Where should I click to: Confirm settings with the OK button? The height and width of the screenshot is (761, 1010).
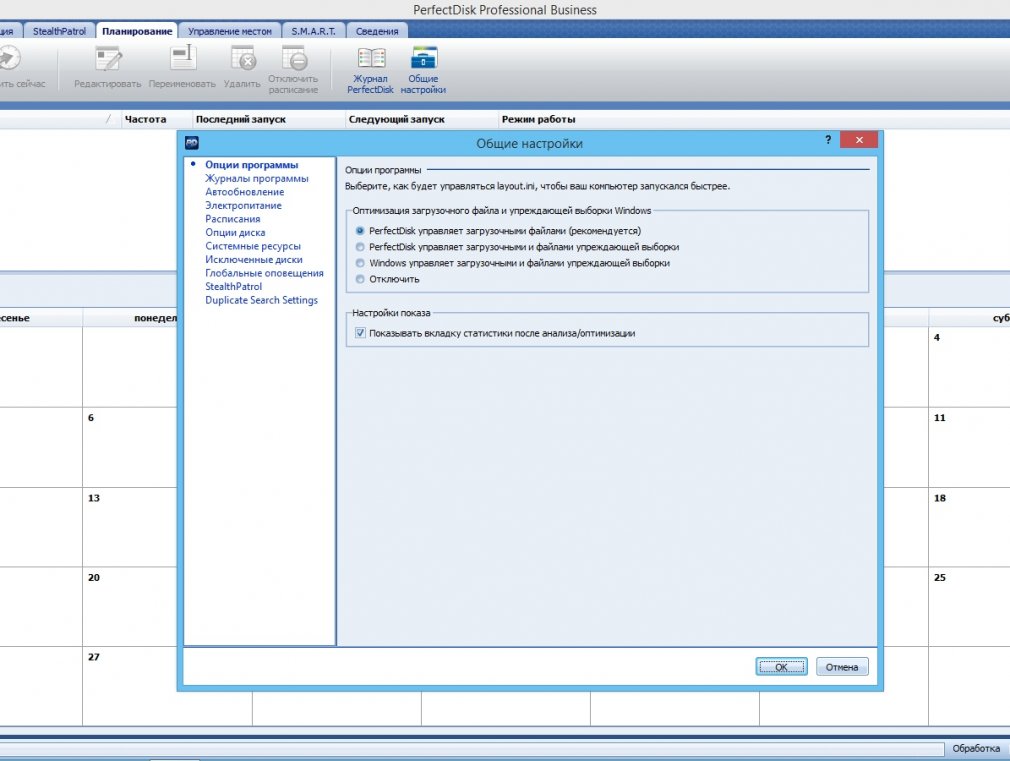[x=781, y=667]
